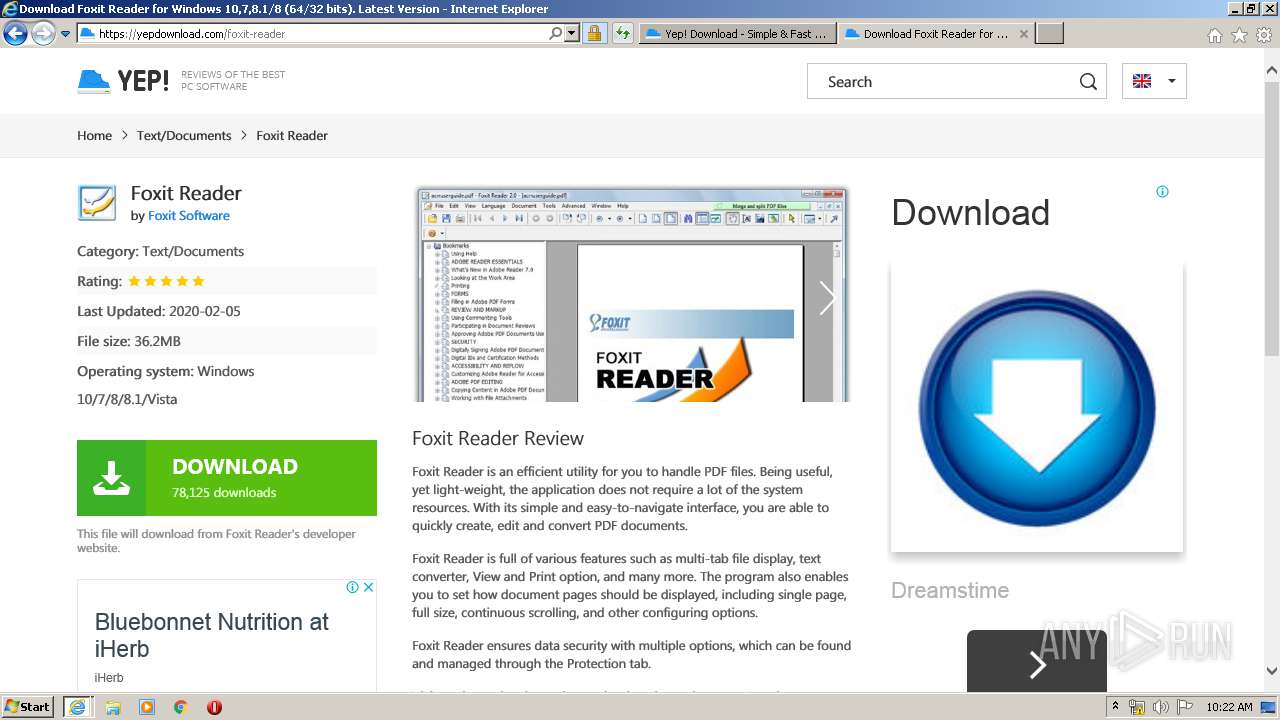Click the network tray icon

tap(1137, 707)
